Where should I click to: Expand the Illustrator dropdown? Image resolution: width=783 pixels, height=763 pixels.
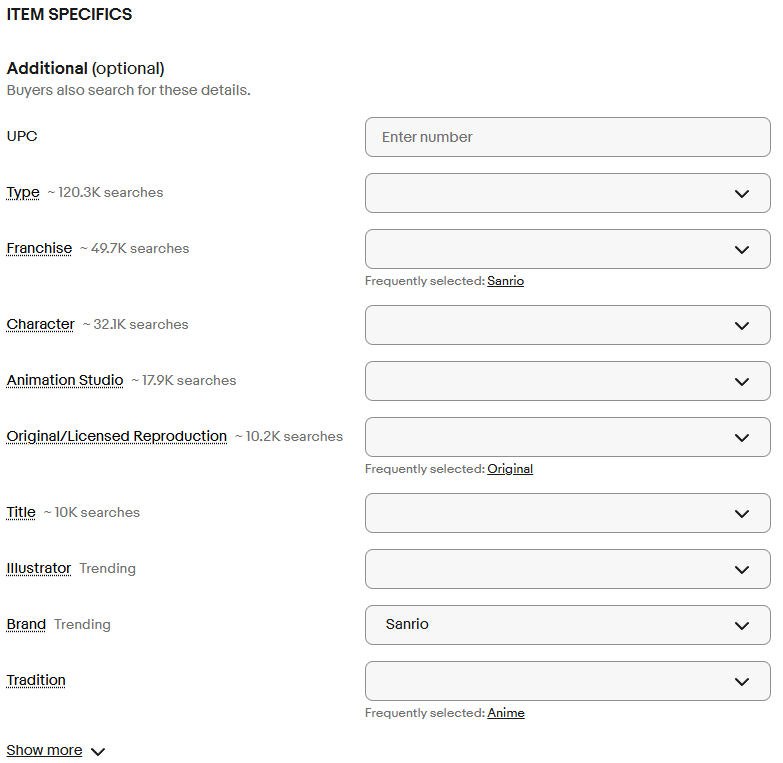[567, 569]
